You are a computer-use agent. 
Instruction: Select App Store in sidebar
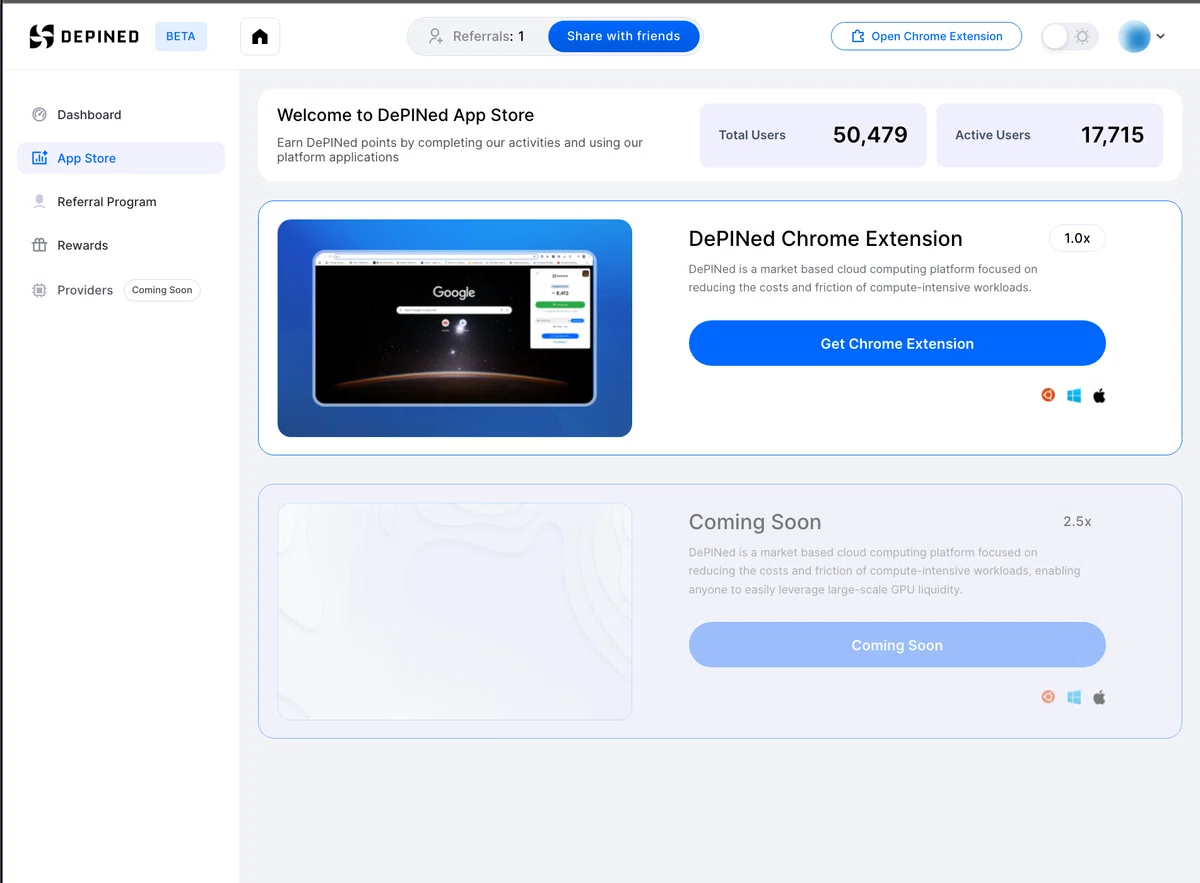tap(121, 158)
